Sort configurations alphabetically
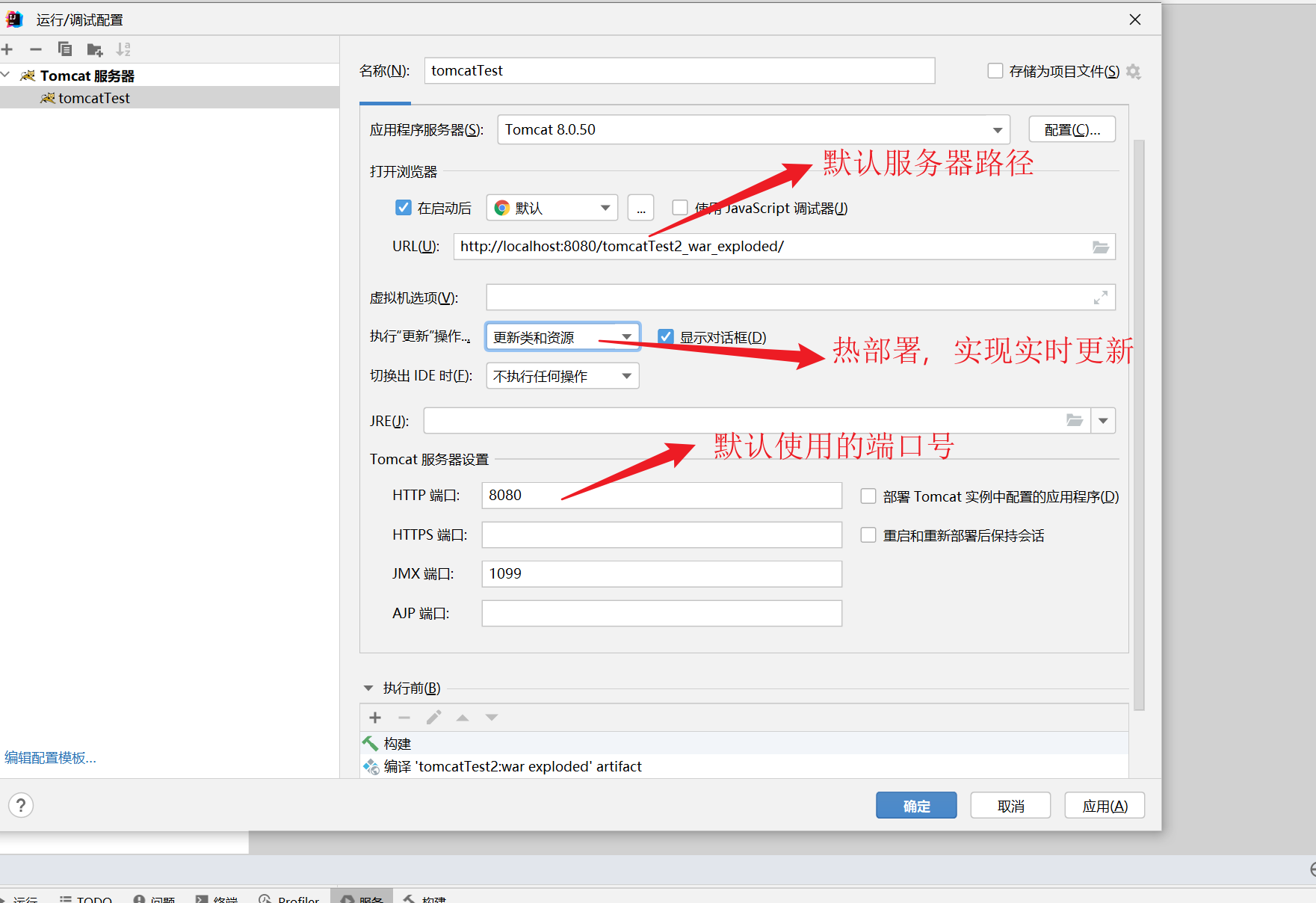Screen dimensions: 1316x903 (x=123, y=49)
